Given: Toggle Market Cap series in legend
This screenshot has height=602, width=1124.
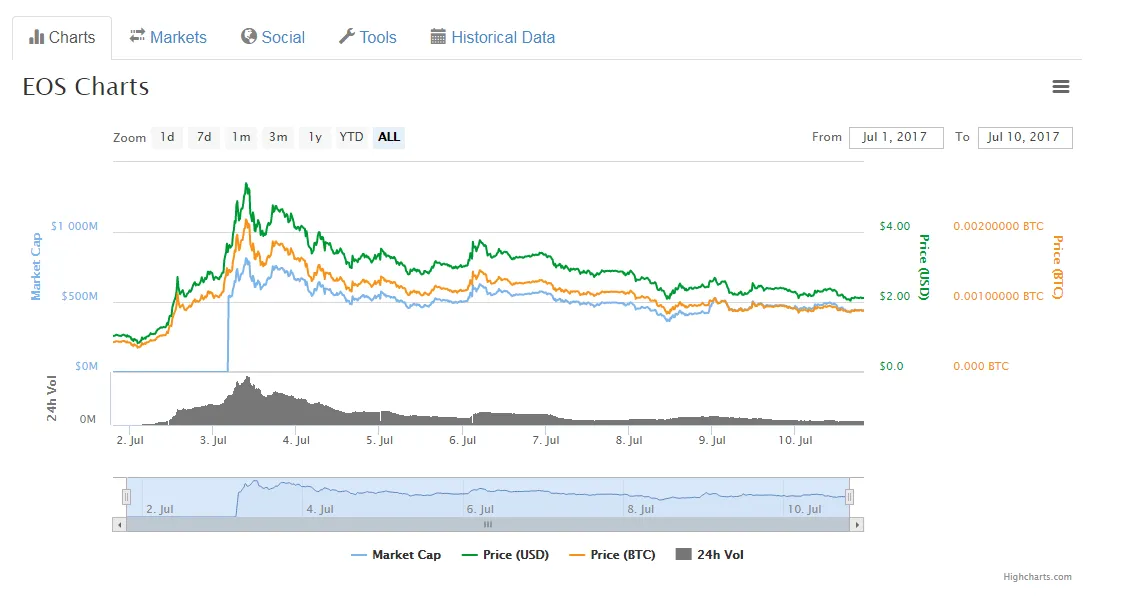Looking at the screenshot, I should (x=396, y=555).
